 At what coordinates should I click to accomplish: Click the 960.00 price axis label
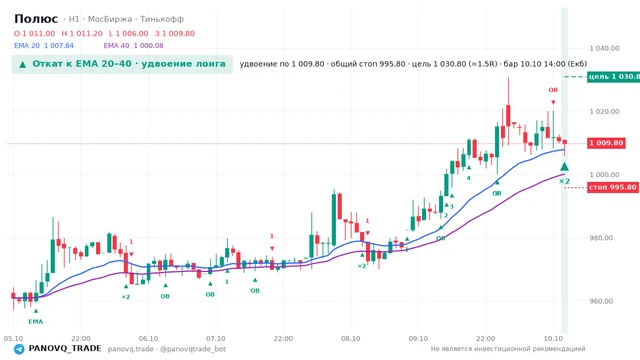(601, 301)
